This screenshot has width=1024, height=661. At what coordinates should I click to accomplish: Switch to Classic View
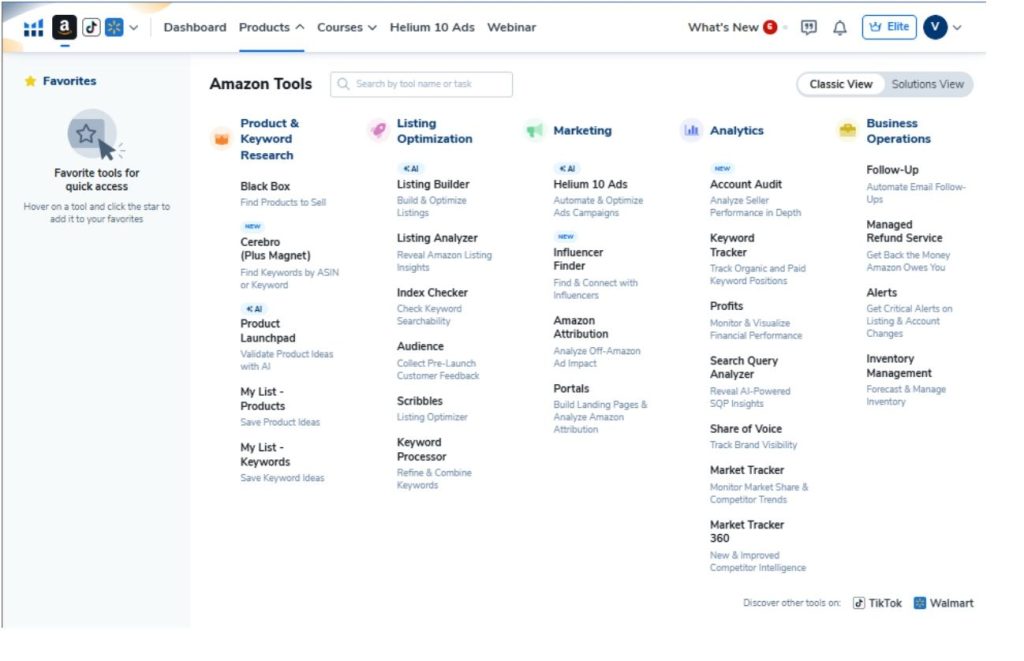[x=840, y=84]
